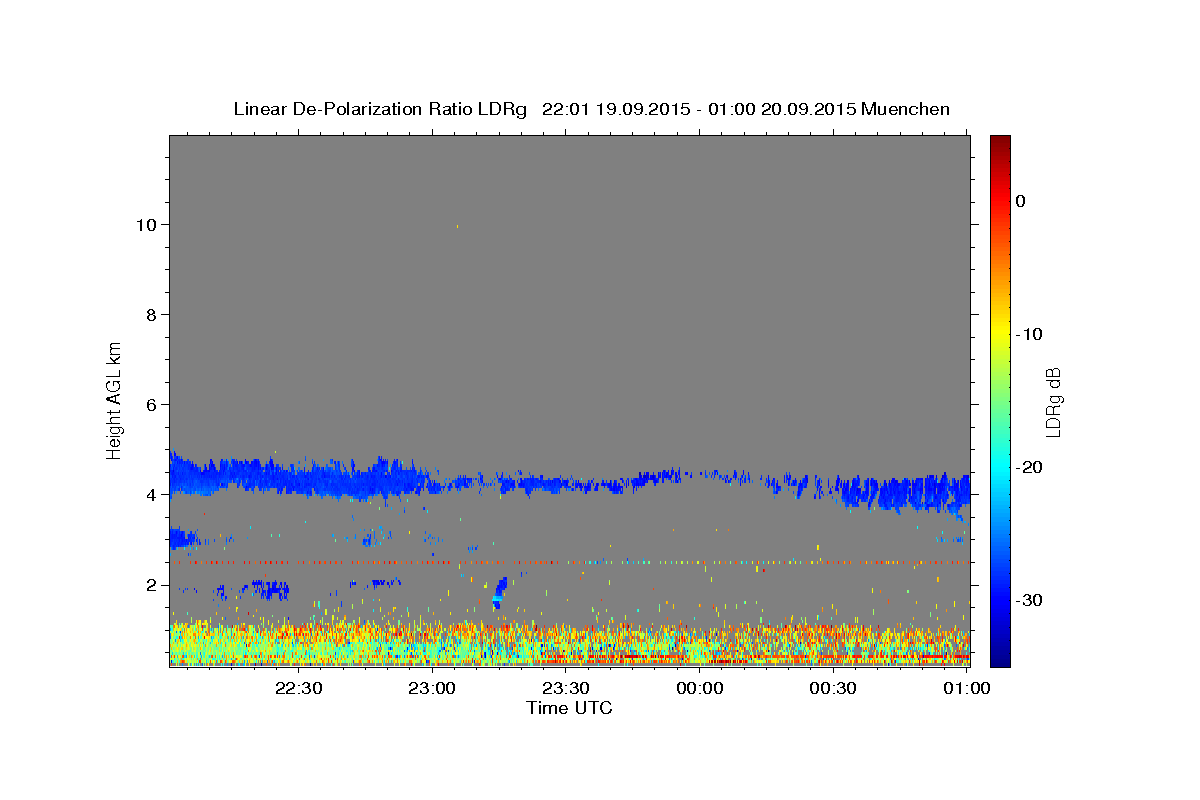Click the colorbar value -20

point(1030,467)
